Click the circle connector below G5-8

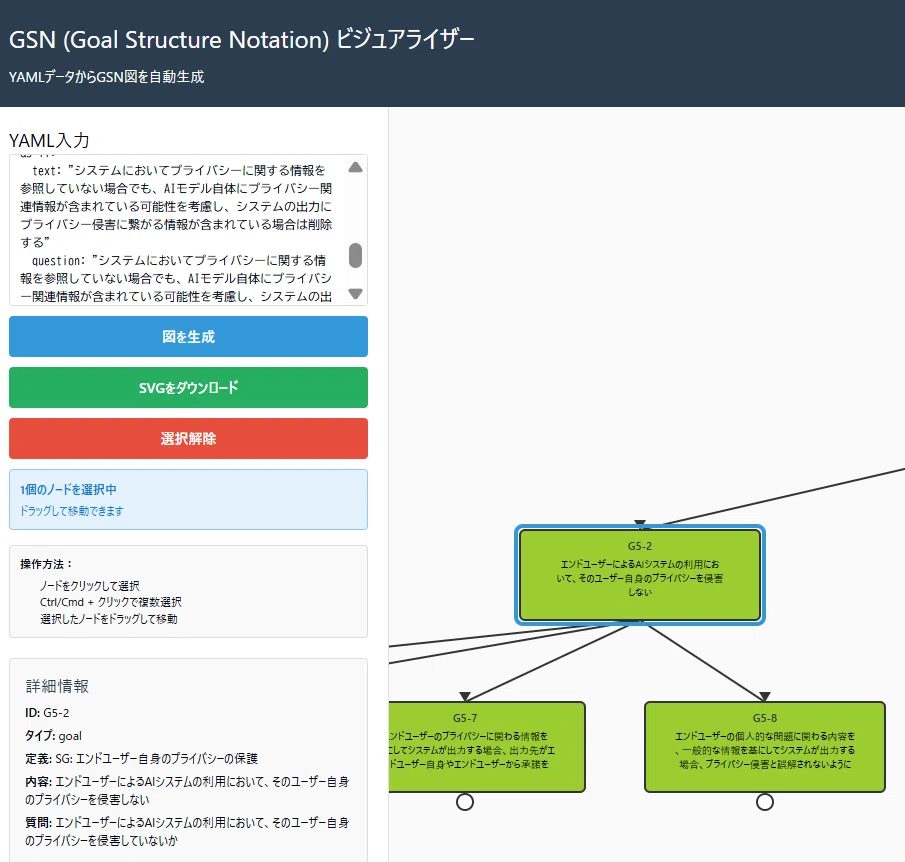point(765,802)
